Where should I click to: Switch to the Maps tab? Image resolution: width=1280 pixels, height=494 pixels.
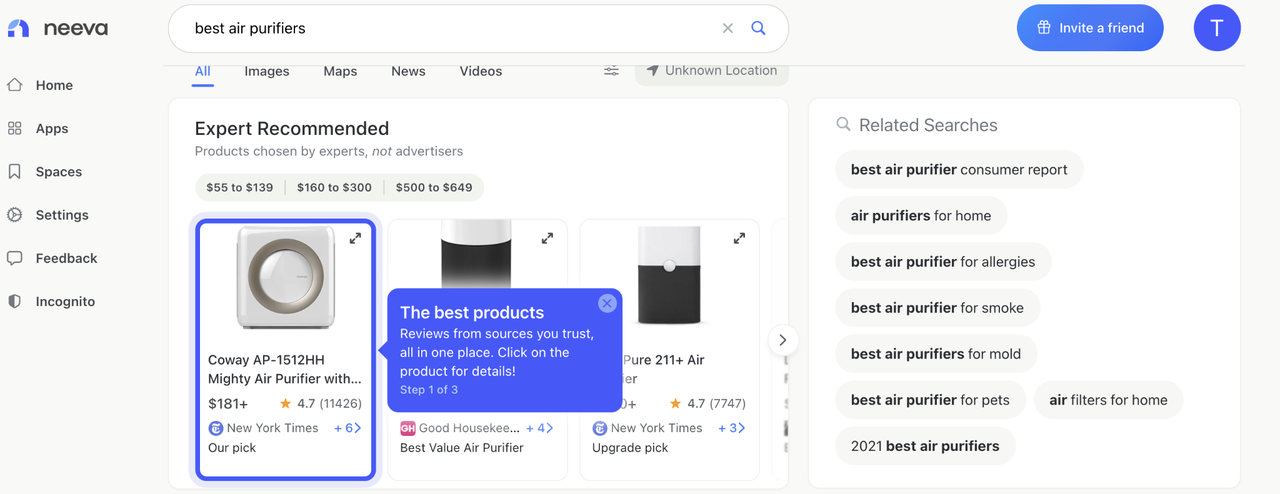click(340, 71)
